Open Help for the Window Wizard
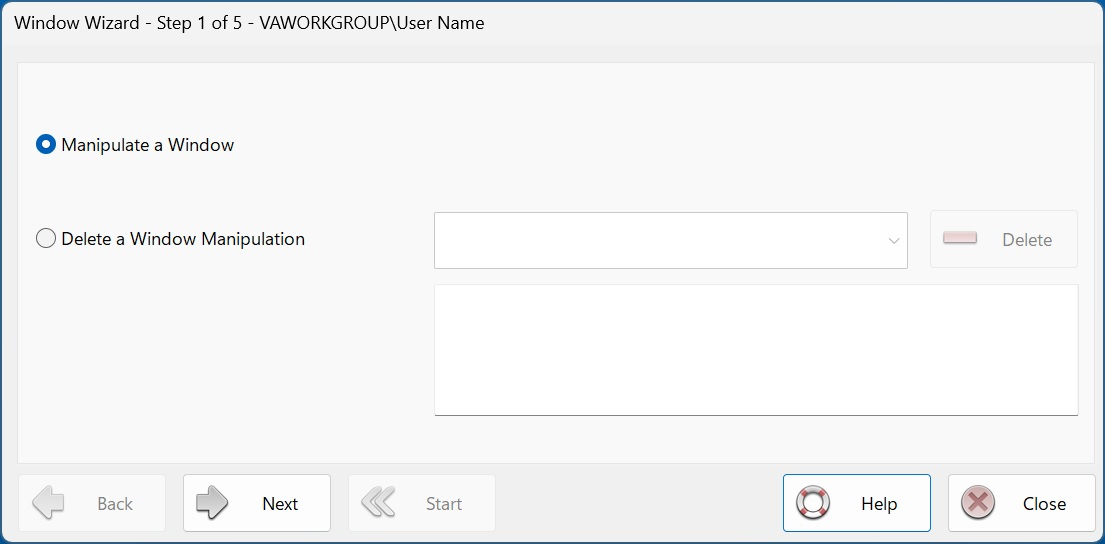 (856, 503)
